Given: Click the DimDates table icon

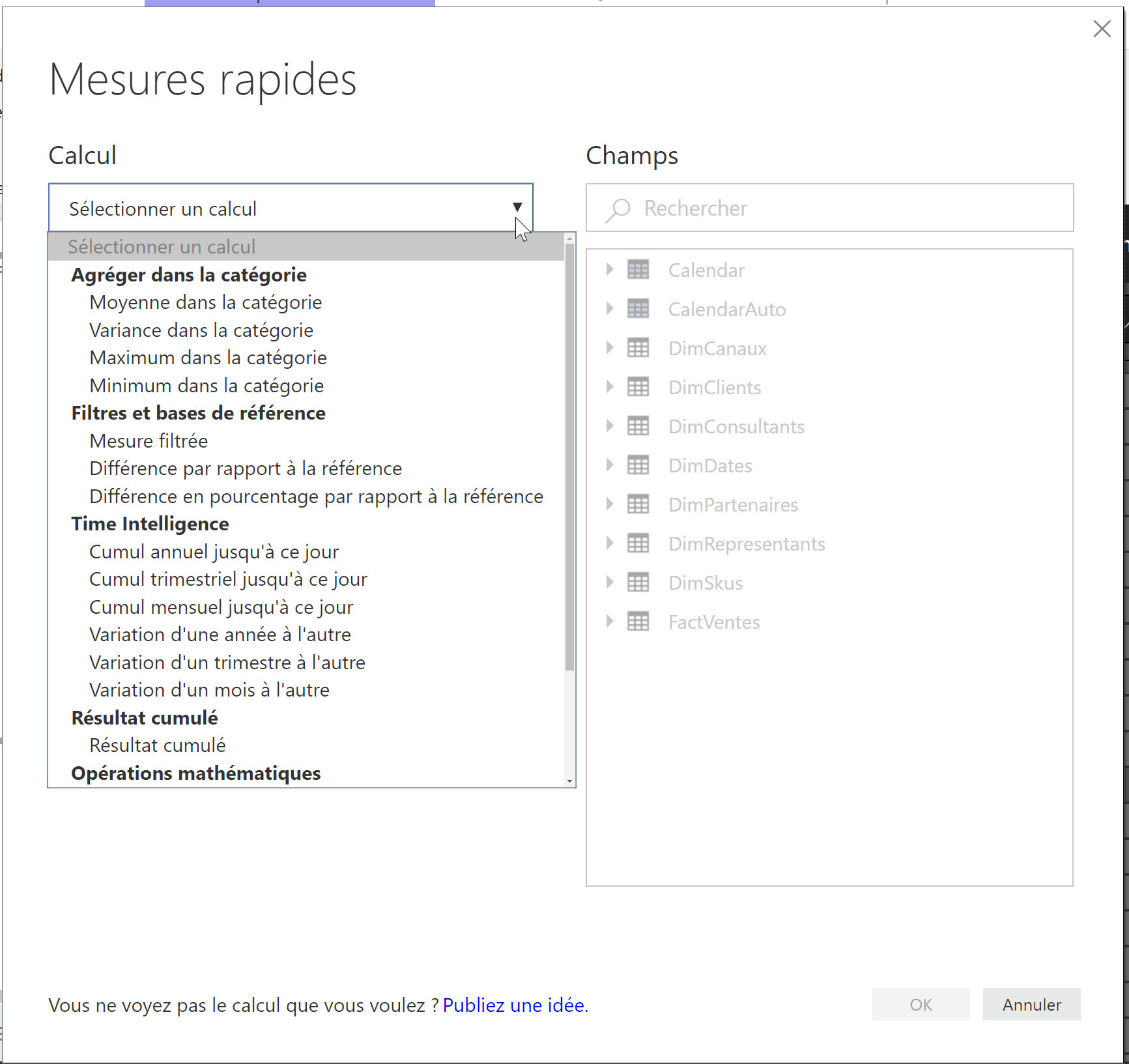Looking at the screenshot, I should coord(638,466).
